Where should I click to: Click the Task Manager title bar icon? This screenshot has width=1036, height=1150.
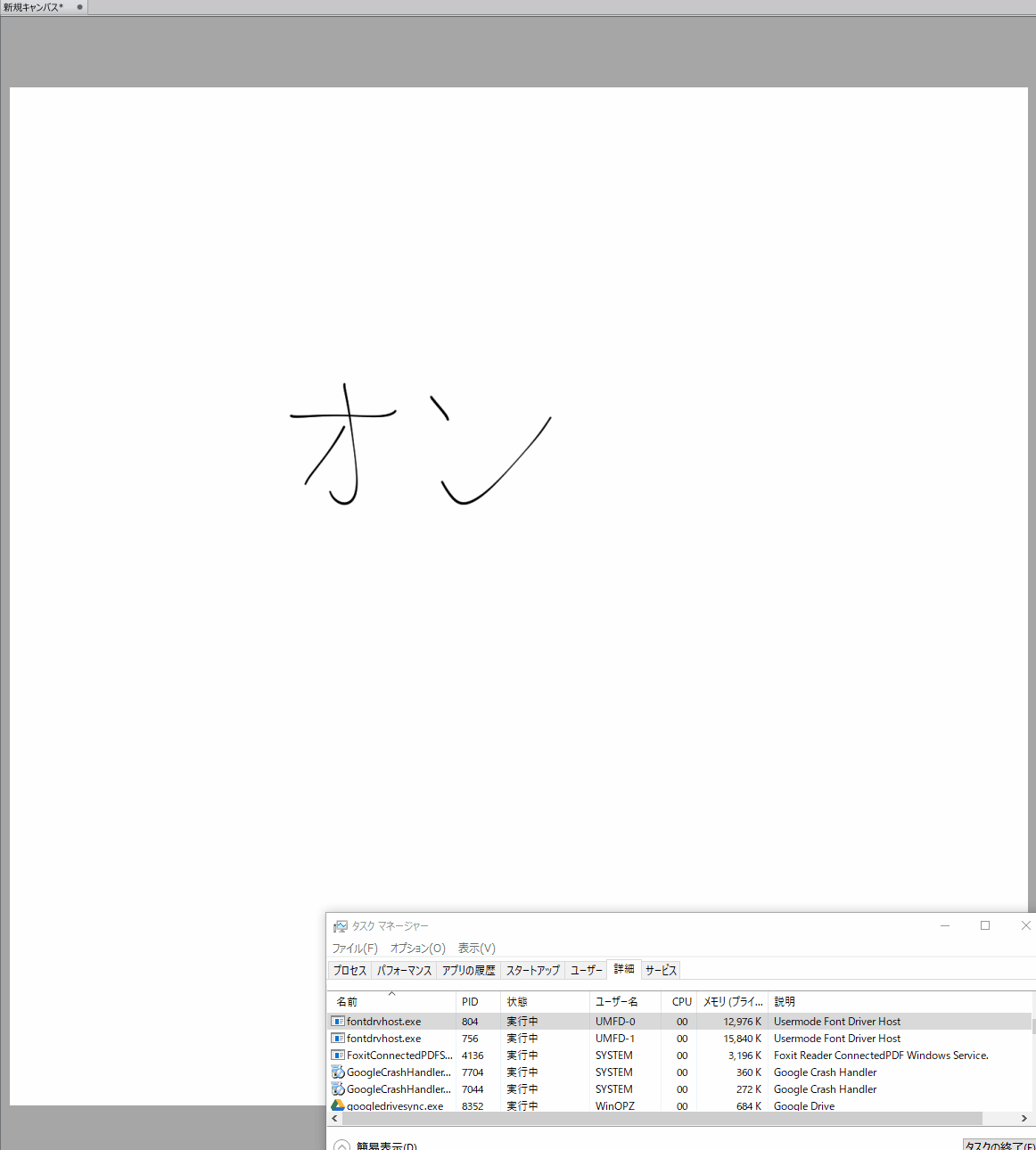point(340,926)
